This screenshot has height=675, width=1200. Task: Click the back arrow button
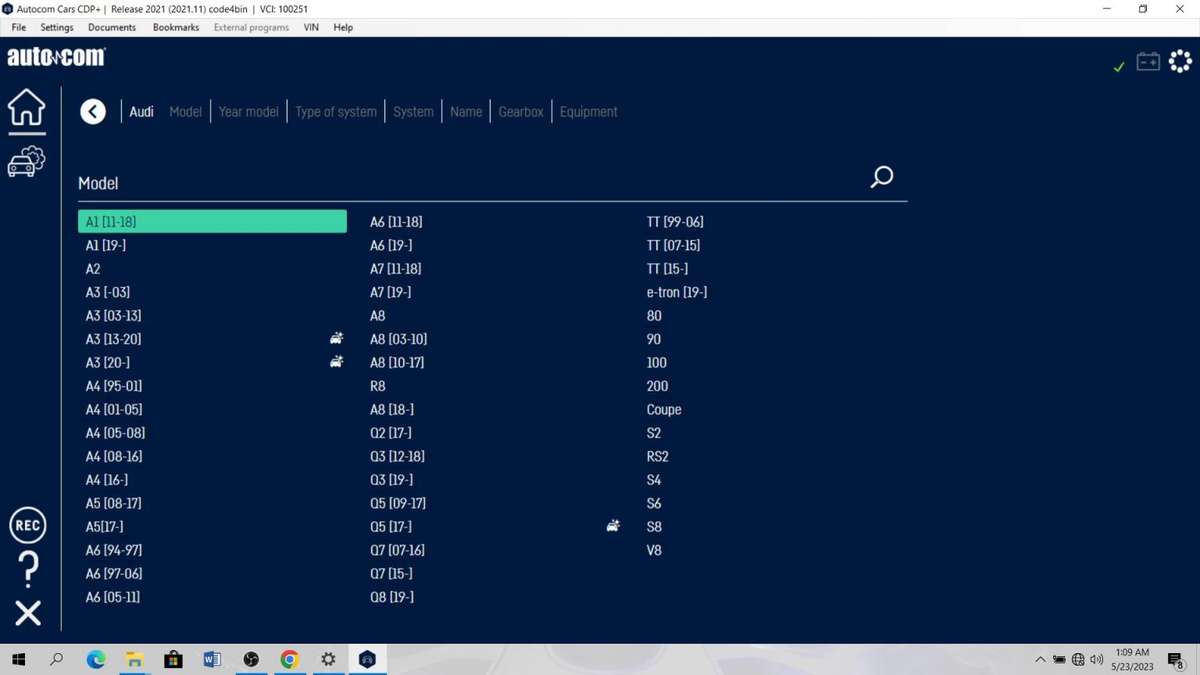pos(93,112)
